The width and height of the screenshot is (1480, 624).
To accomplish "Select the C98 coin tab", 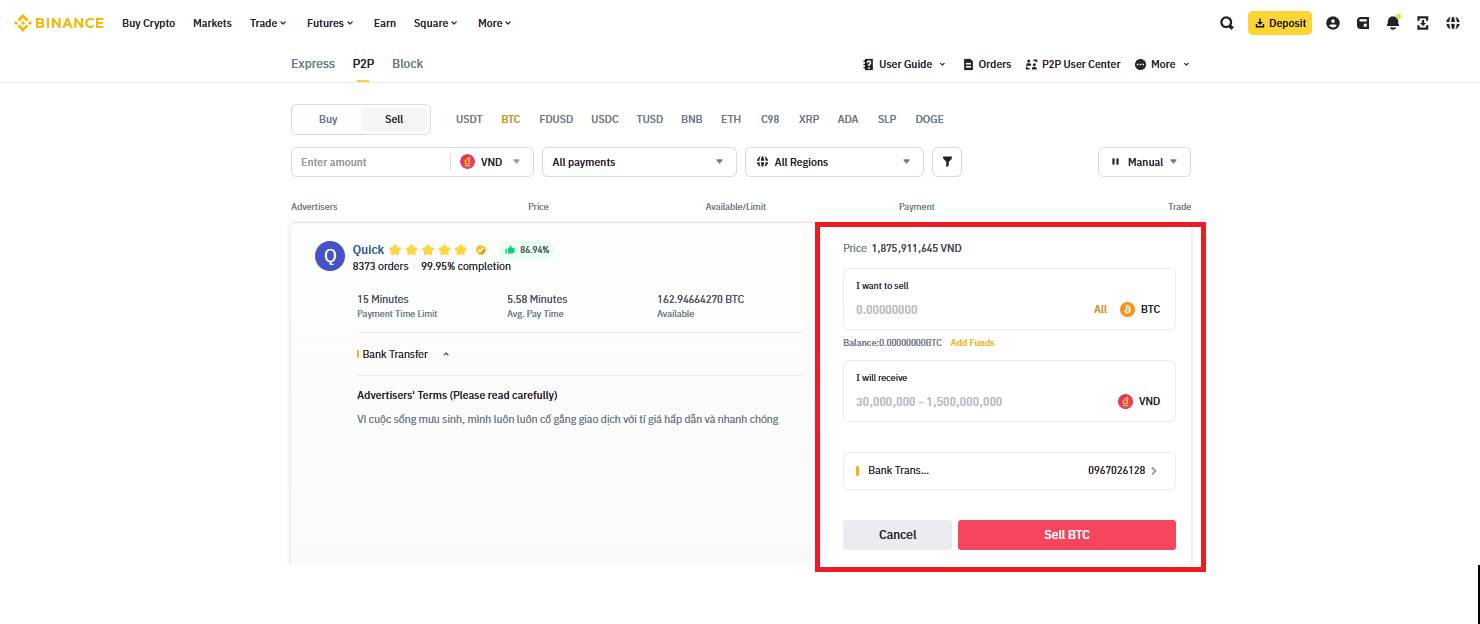I will tap(770, 119).
